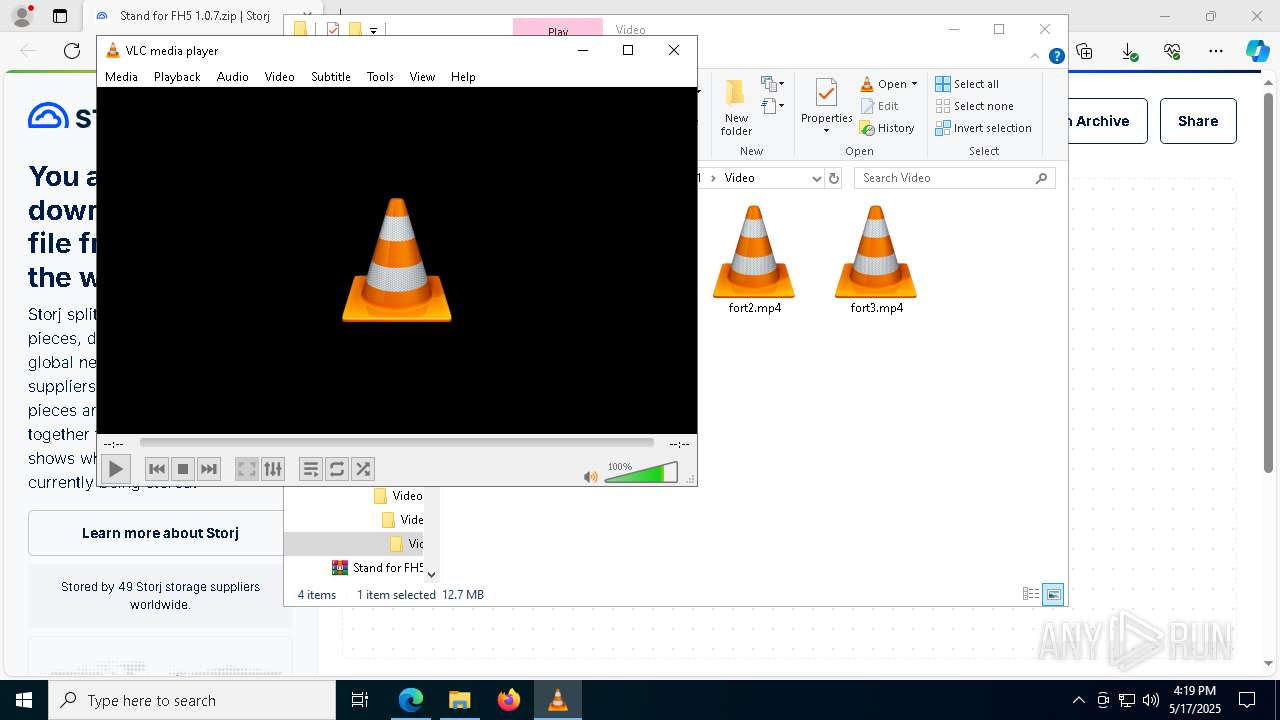Image resolution: width=1280 pixels, height=720 pixels.
Task: Click the Share button on Storj page
Action: (x=1198, y=121)
